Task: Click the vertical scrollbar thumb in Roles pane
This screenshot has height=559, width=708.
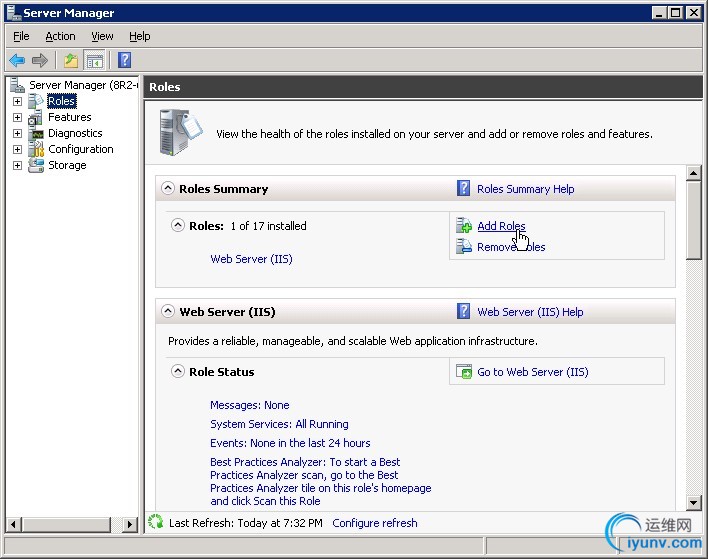Action: coord(693,220)
